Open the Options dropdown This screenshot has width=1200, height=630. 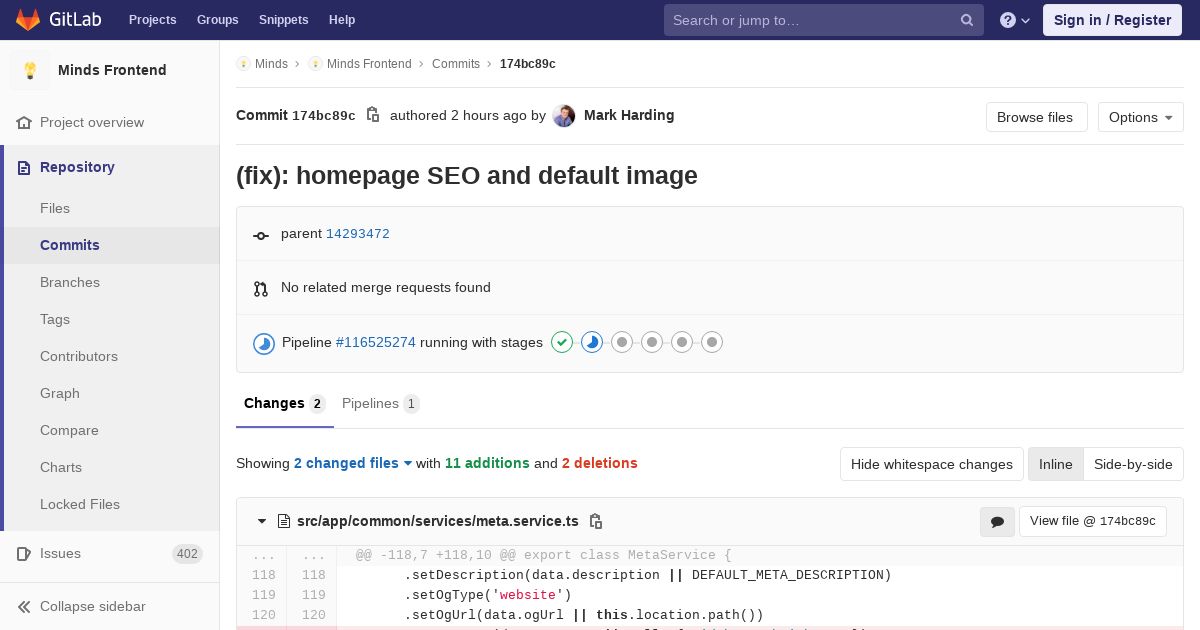1140,117
